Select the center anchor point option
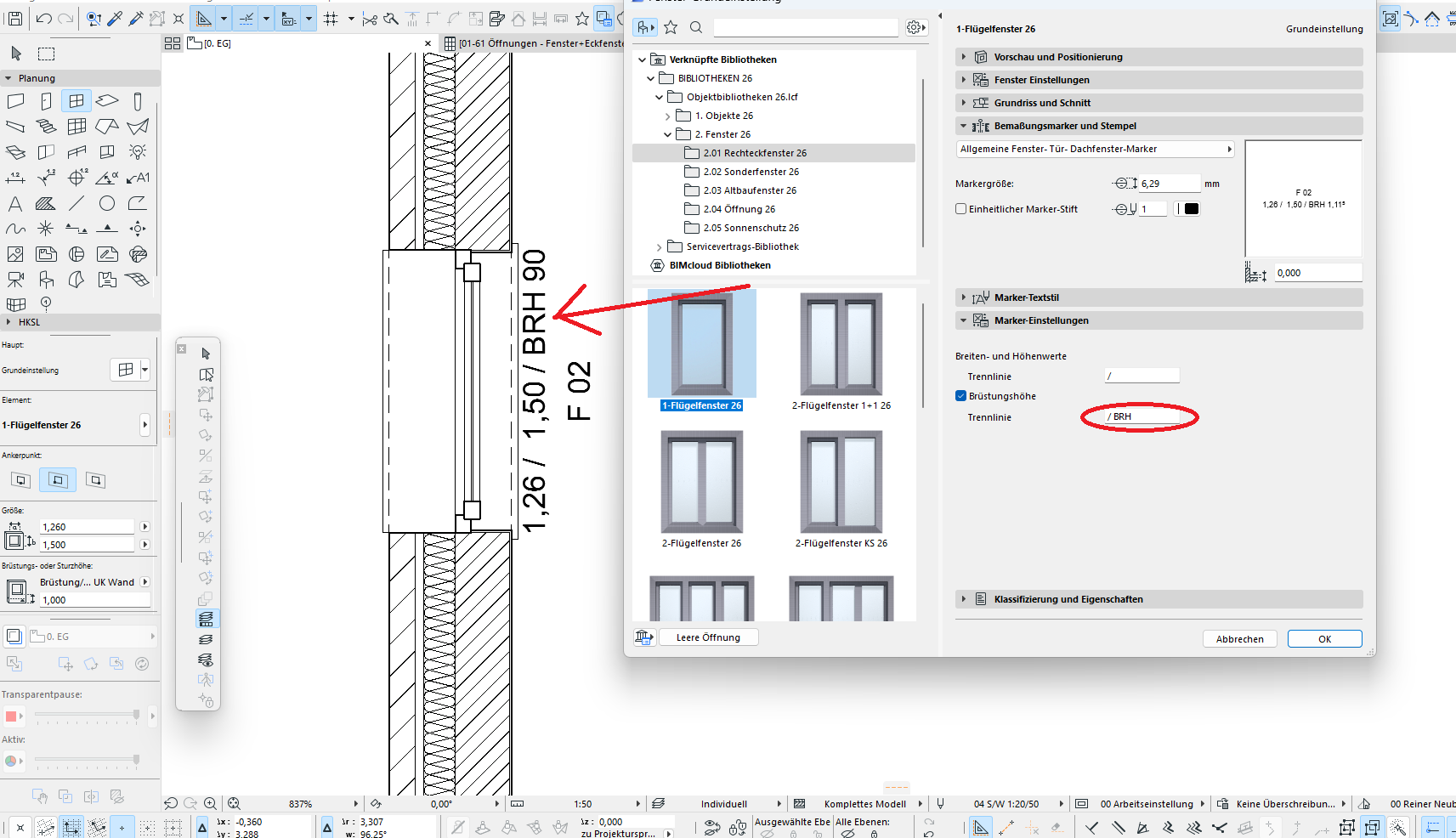 pyautogui.click(x=58, y=480)
